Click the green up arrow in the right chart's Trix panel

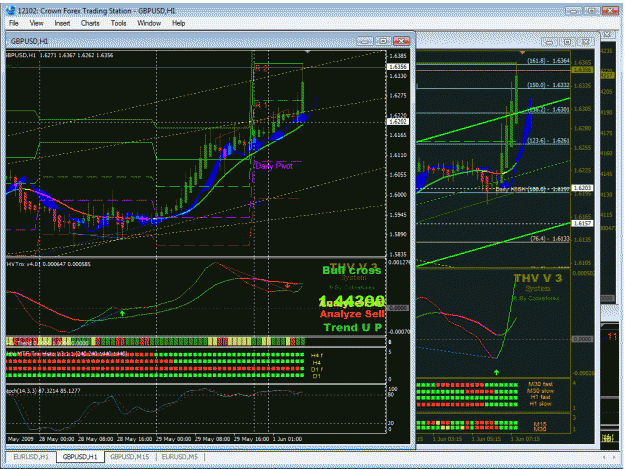pos(496,372)
